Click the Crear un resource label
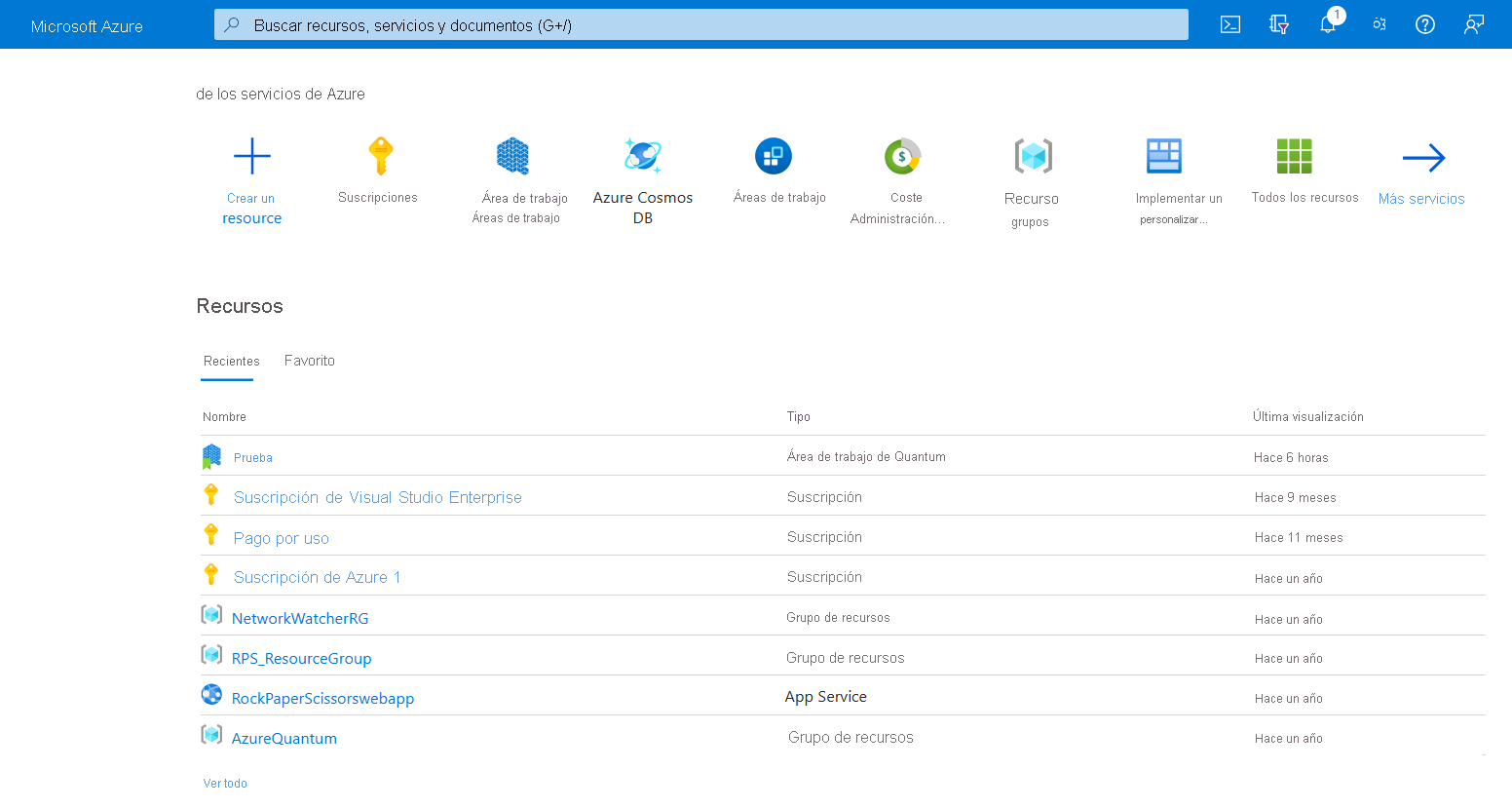1512x809 pixels. tap(251, 209)
